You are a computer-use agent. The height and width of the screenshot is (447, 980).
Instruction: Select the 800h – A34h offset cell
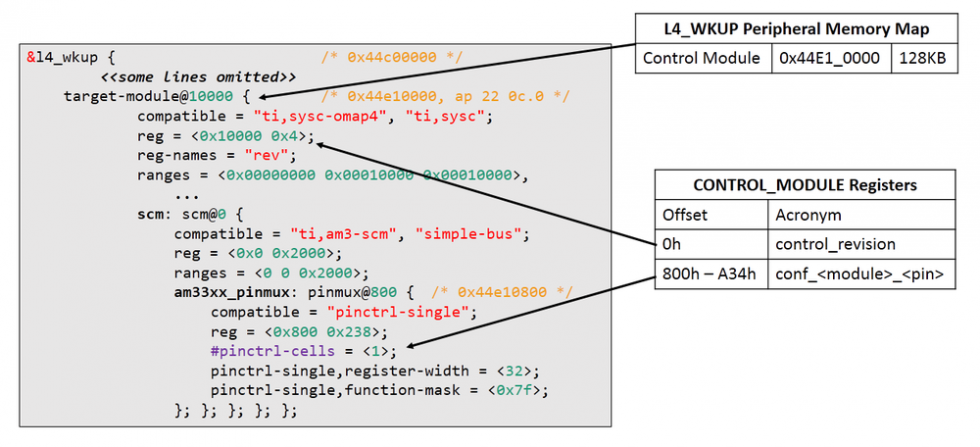708,274
